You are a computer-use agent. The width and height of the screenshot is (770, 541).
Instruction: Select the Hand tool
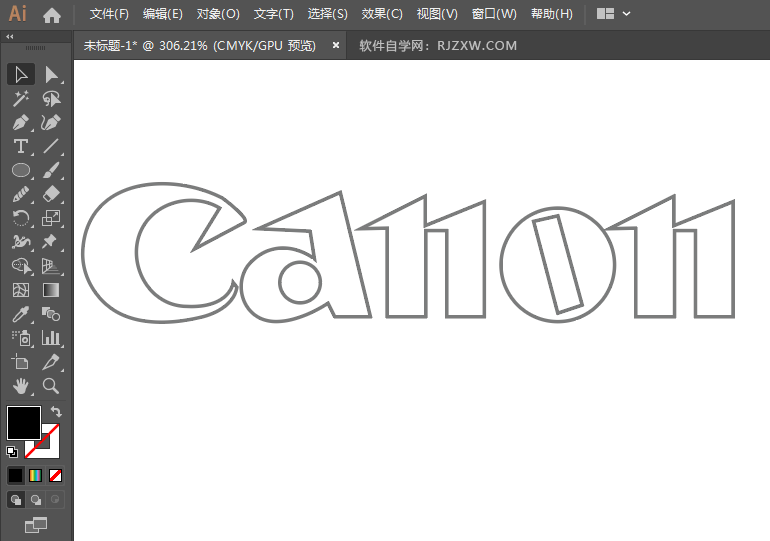click(x=20, y=385)
